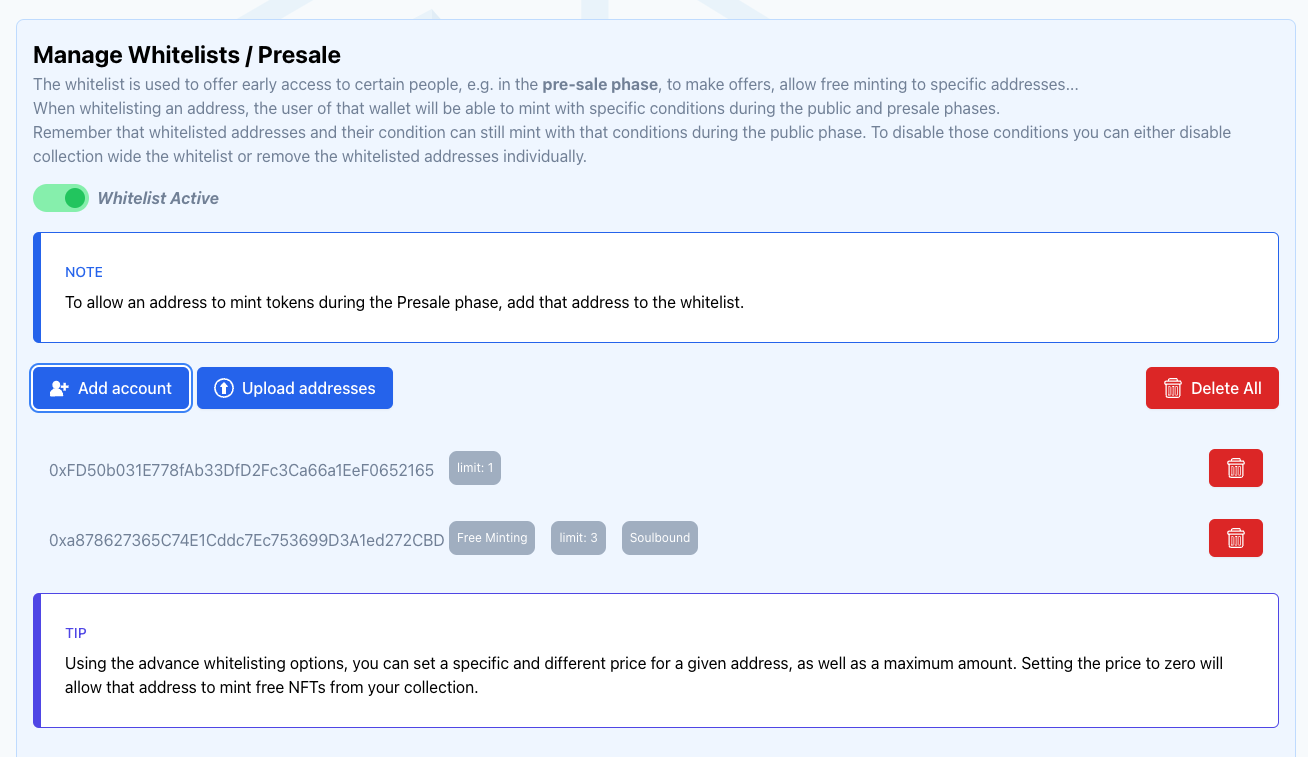Image resolution: width=1308 pixels, height=757 pixels.
Task: Select the 0xFD50b031E778 whitelisted address text
Action: tap(241, 469)
